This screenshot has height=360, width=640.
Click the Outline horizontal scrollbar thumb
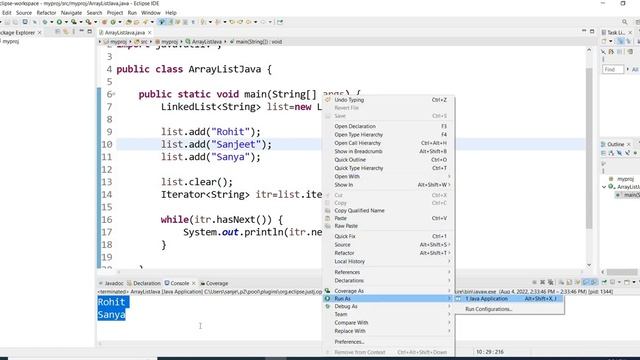[622, 272]
